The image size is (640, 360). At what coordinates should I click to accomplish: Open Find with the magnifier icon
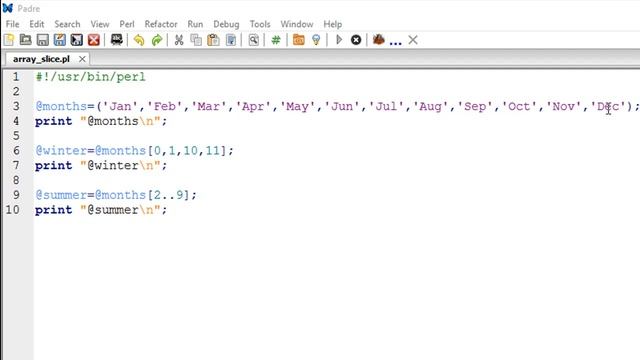[x=253, y=40]
